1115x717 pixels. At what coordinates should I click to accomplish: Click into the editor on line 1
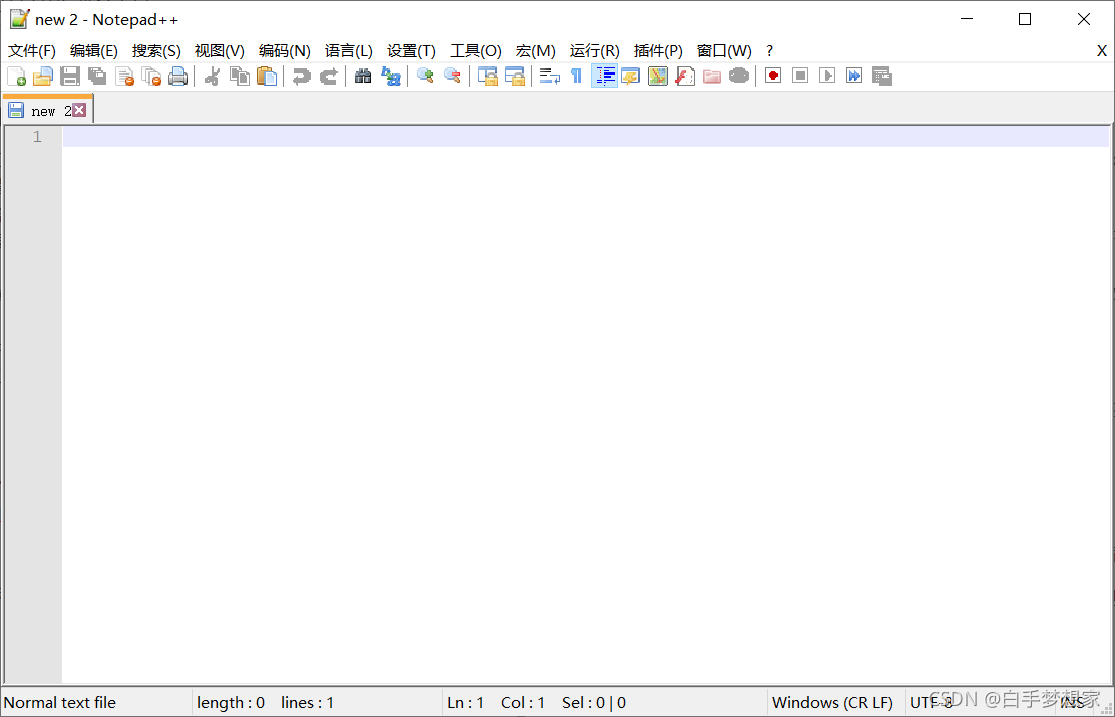(x=585, y=137)
